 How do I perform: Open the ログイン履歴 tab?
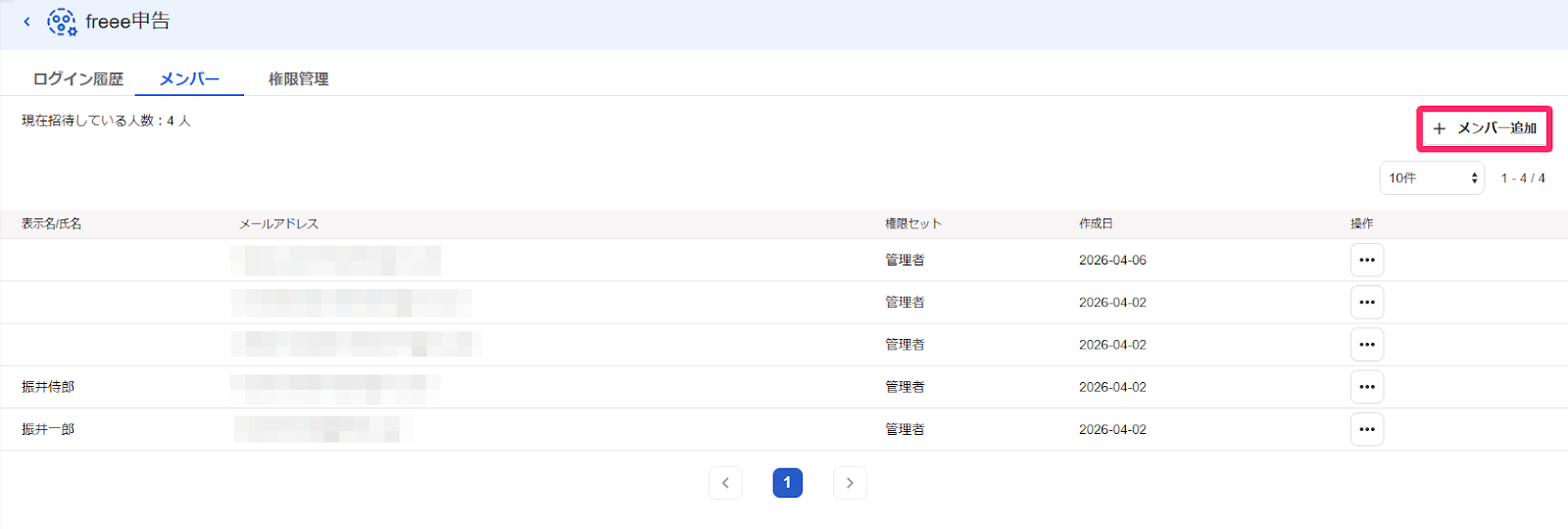tap(78, 79)
